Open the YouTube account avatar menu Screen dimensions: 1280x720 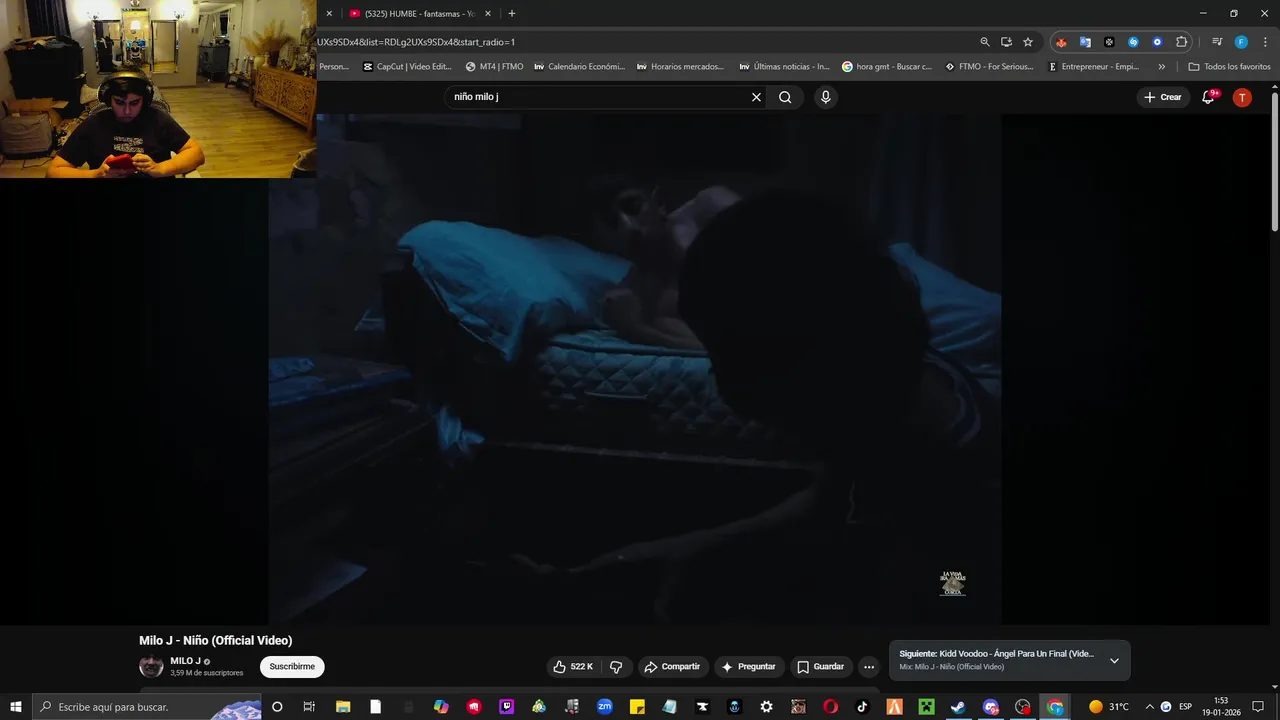point(1242,97)
